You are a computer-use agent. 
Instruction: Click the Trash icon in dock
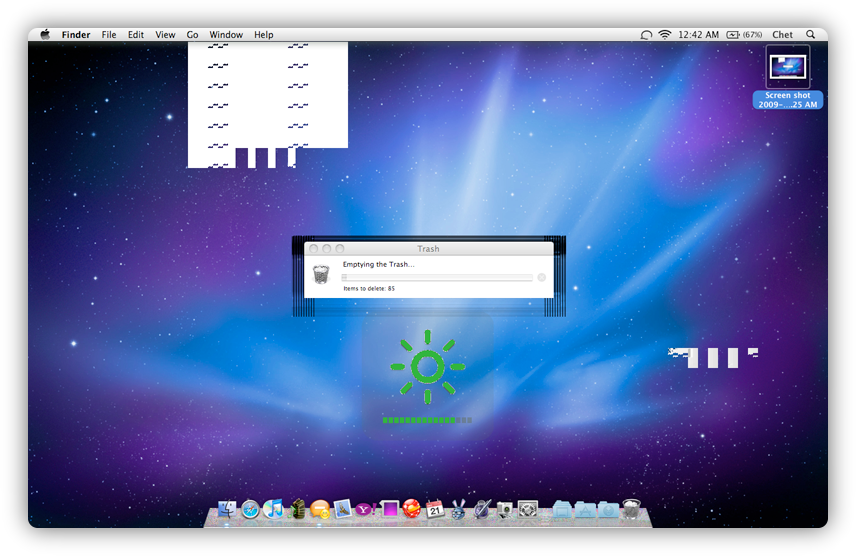click(x=631, y=509)
